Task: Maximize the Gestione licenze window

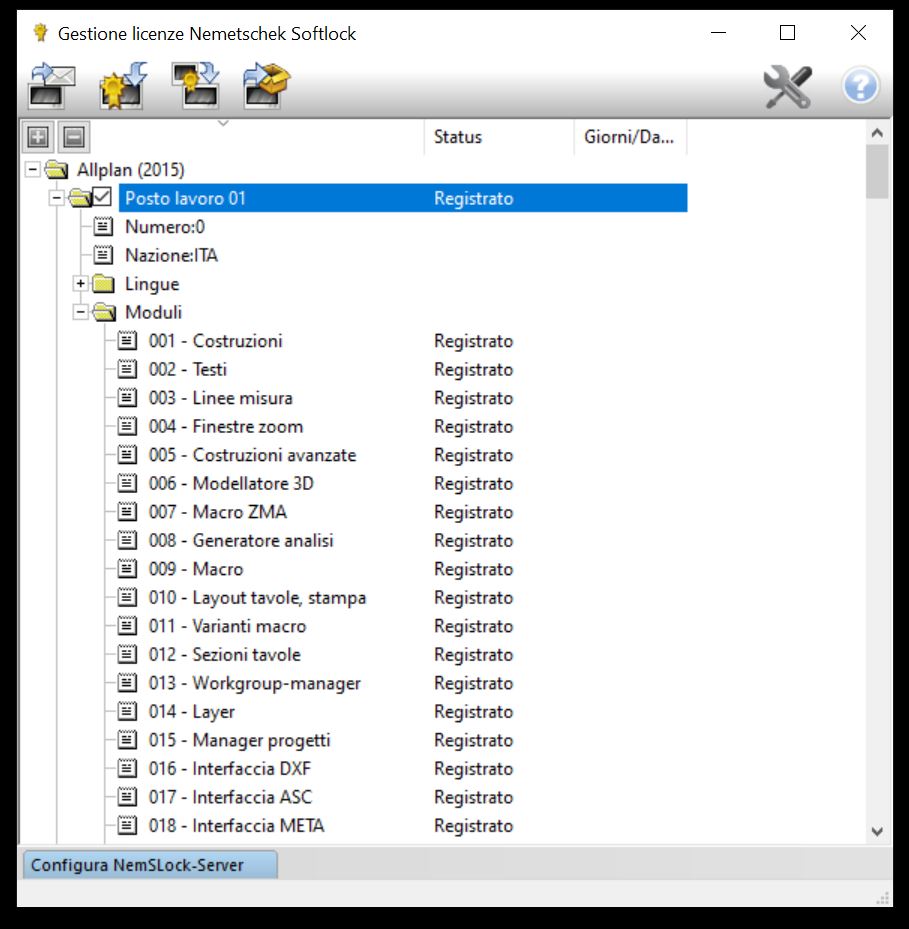Action: tap(787, 33)
